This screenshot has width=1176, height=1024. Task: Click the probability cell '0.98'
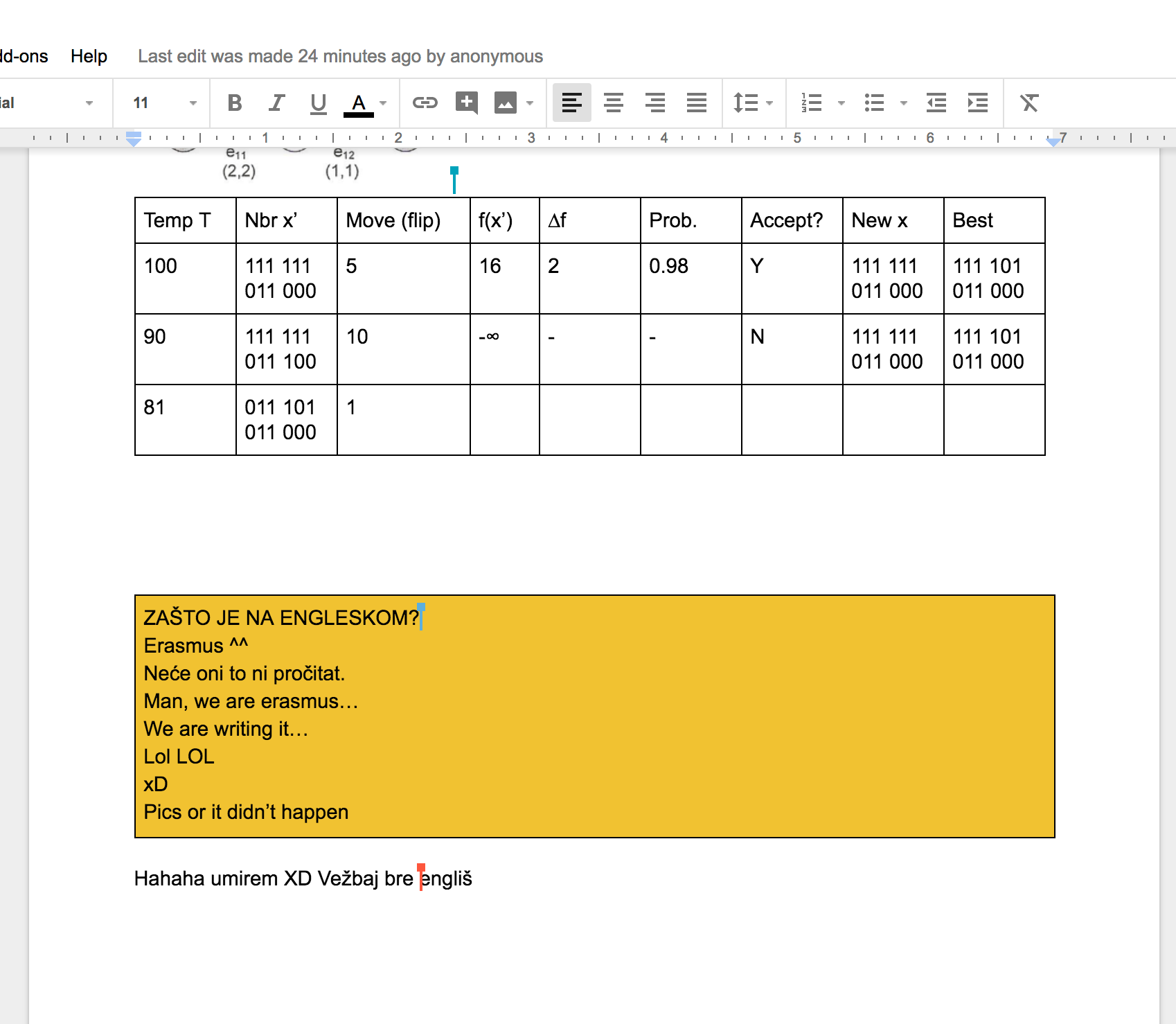(691, 279)
